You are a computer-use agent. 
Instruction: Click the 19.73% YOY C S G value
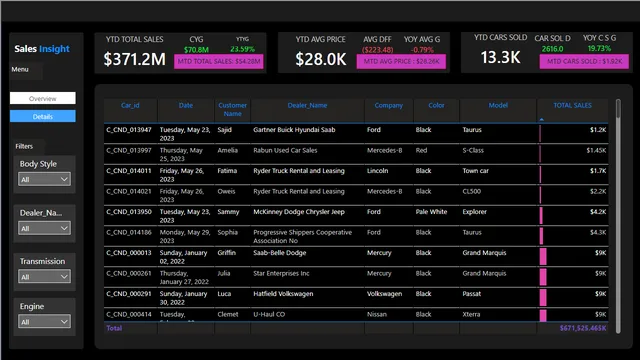coord(599,49)
